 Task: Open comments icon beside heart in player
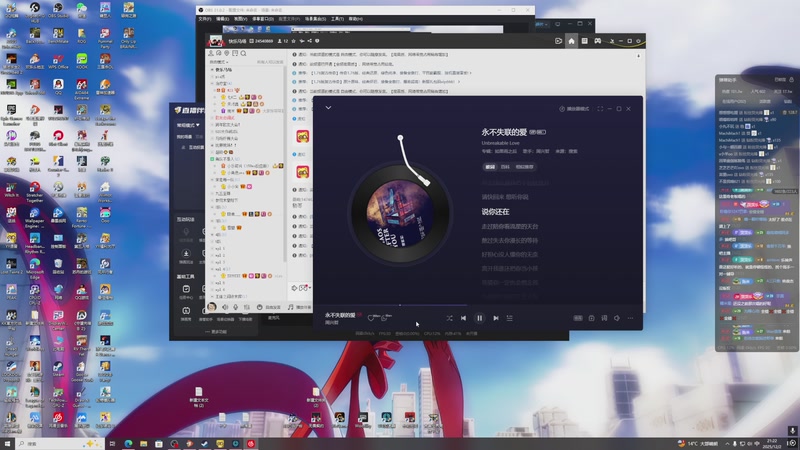384,318
